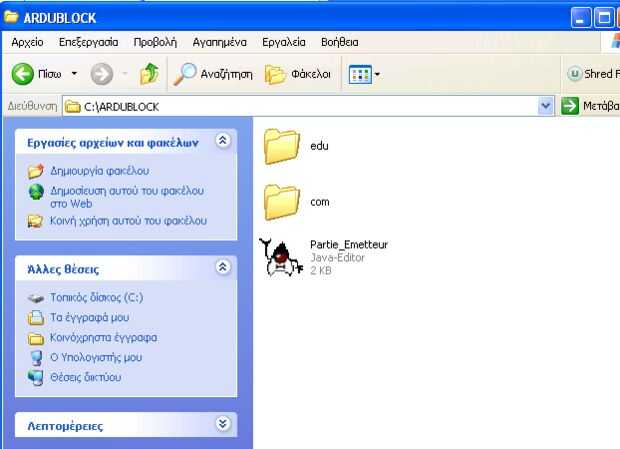The image size is (620, 449).
Task: Minimize the ARDUBLOCK window
Action: pyautogui.click(x=581, y=18)
